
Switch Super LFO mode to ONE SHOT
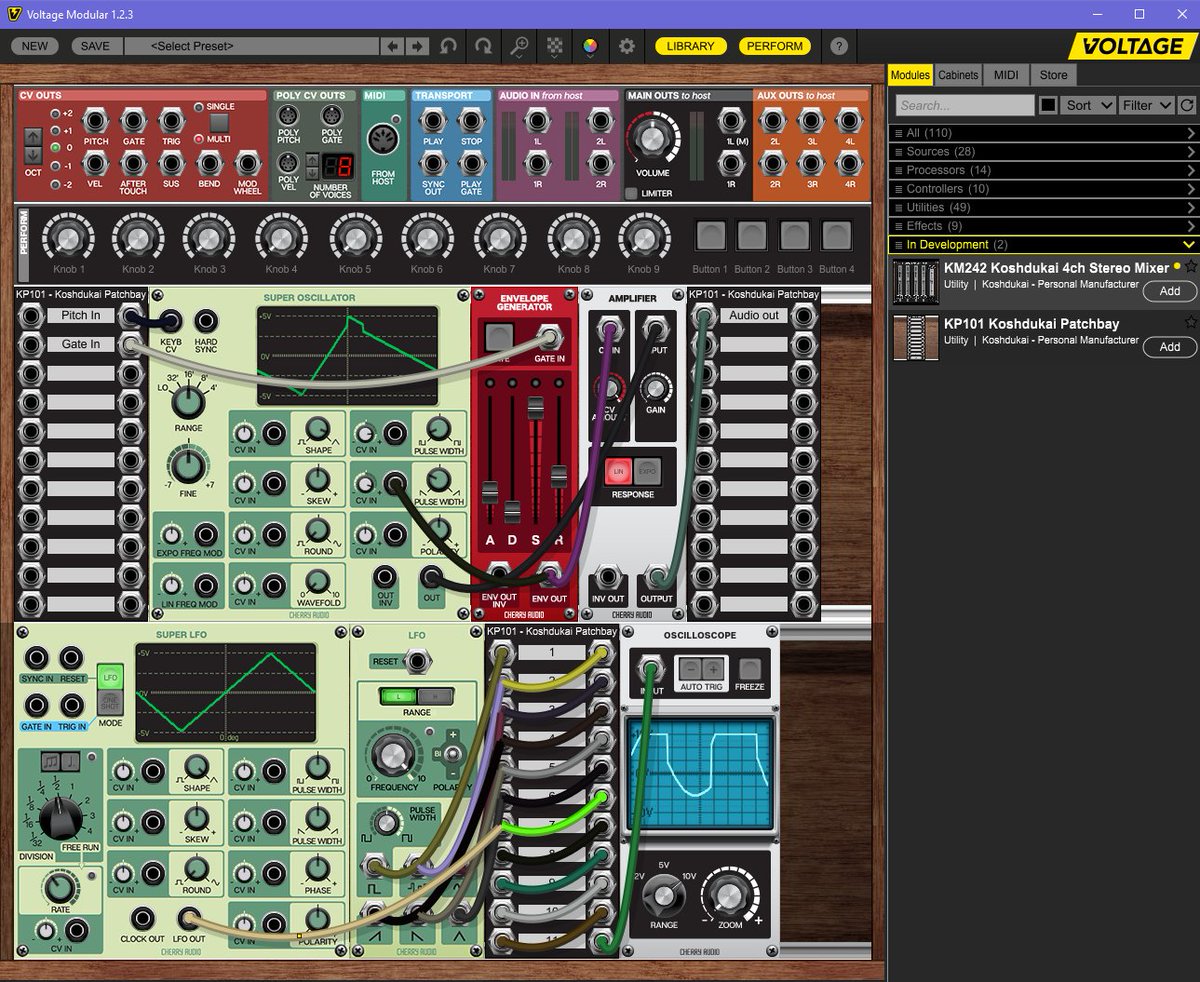pos(111,703)
